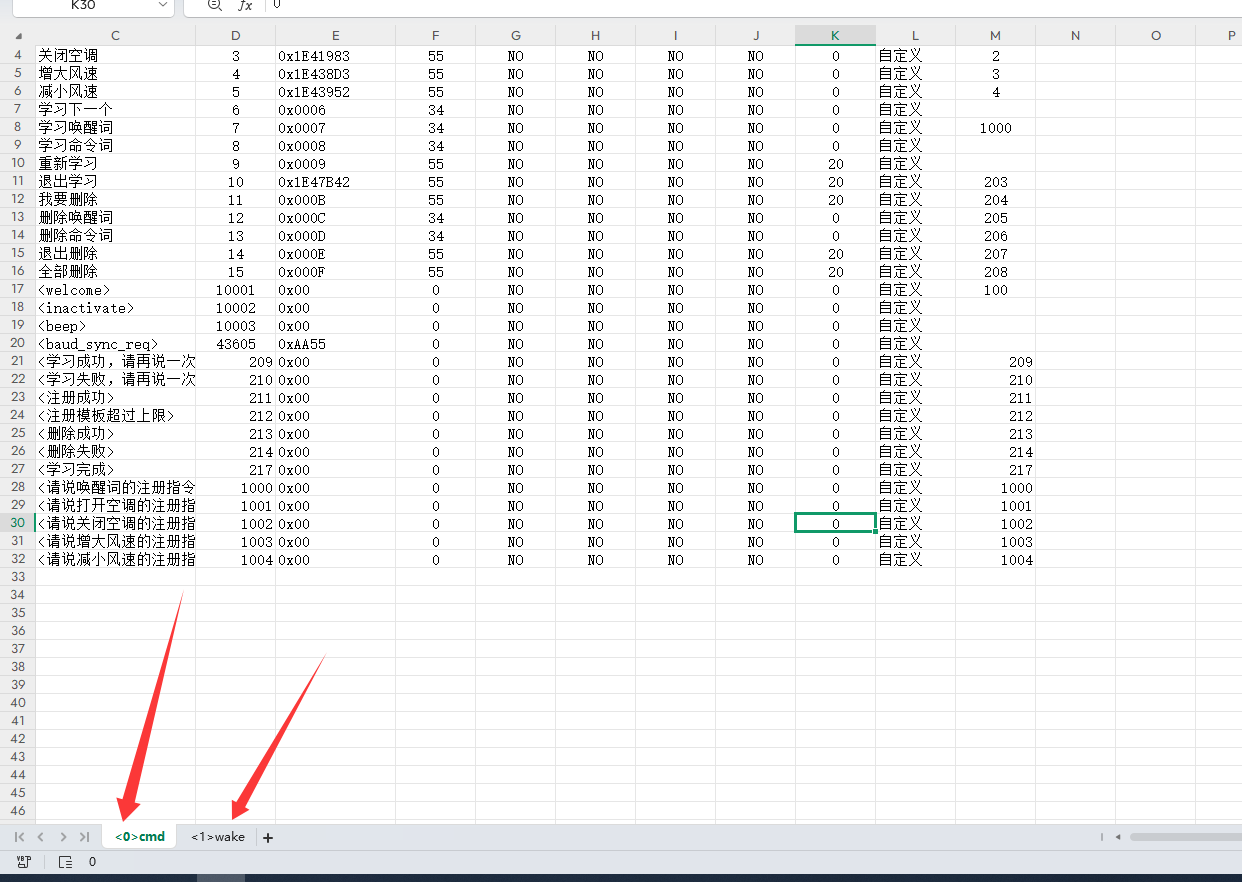Add a new sheet with plus icon

click(268, 838)
